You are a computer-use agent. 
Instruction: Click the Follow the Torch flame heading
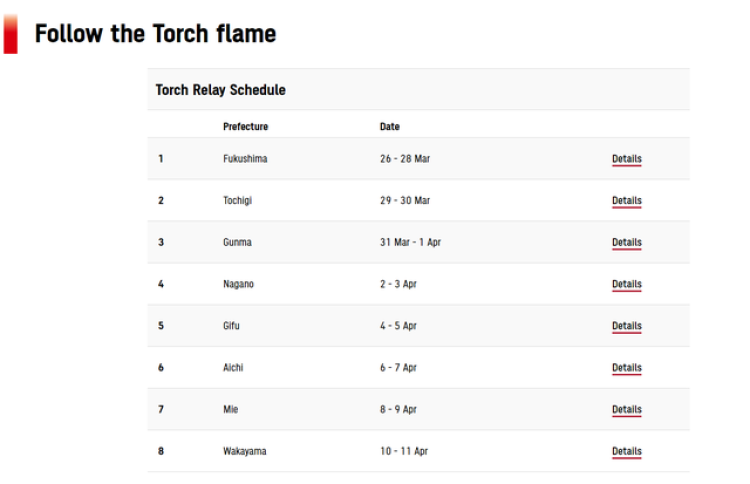pyautogui.click(x=155, y=34)
